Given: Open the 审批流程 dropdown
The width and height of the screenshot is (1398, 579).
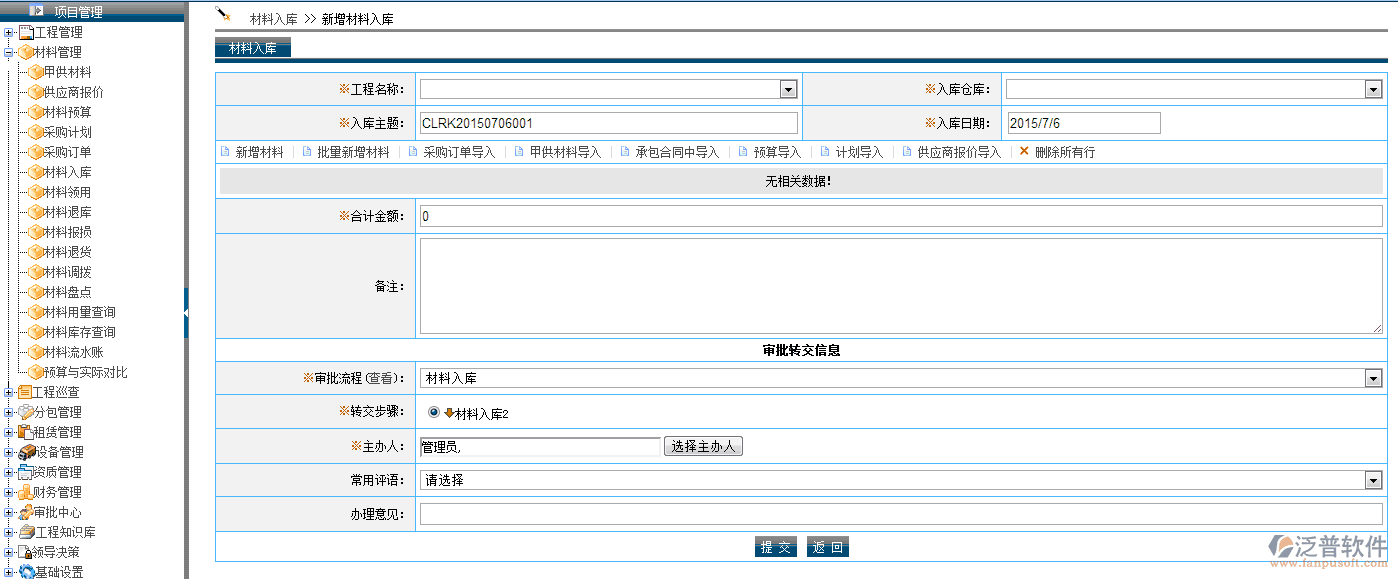Looking at the screenshot, I should click(1373, 378).
